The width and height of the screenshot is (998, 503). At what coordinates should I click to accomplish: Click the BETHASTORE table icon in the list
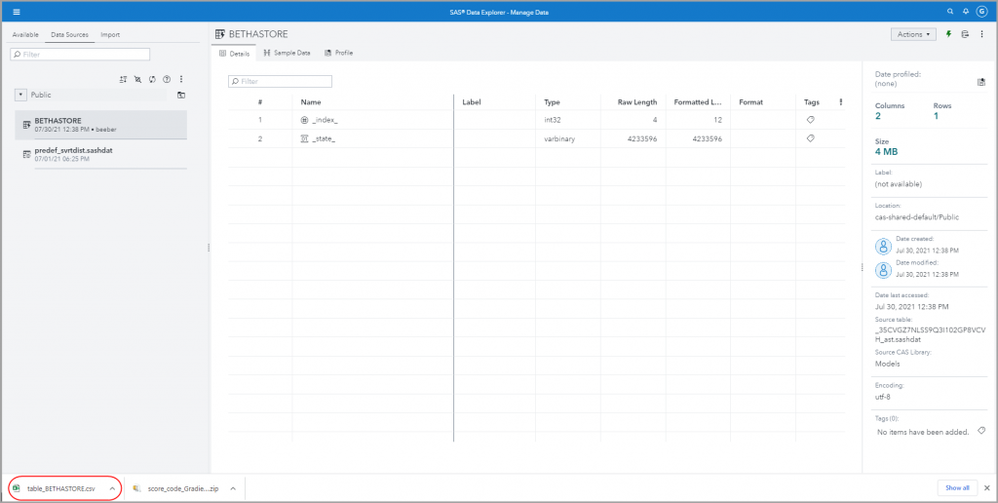coord(27,125)
